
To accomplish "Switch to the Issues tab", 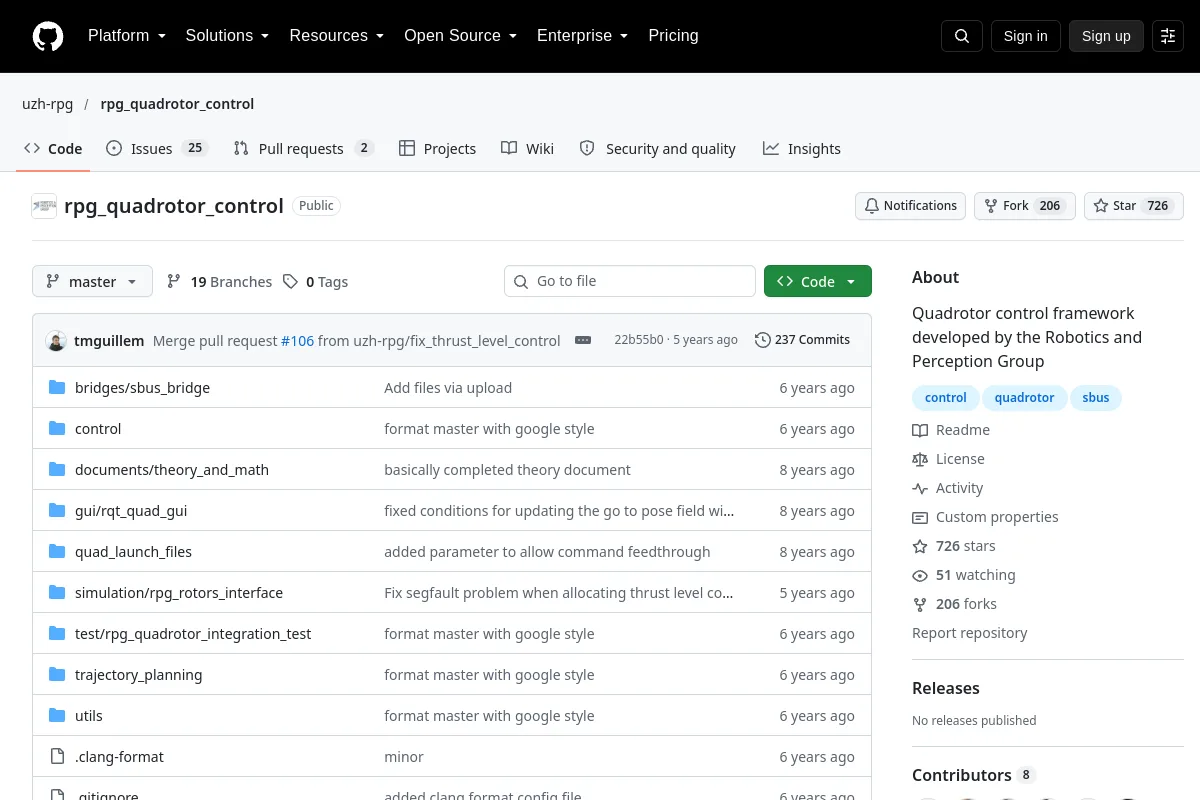I will (156, 149).
